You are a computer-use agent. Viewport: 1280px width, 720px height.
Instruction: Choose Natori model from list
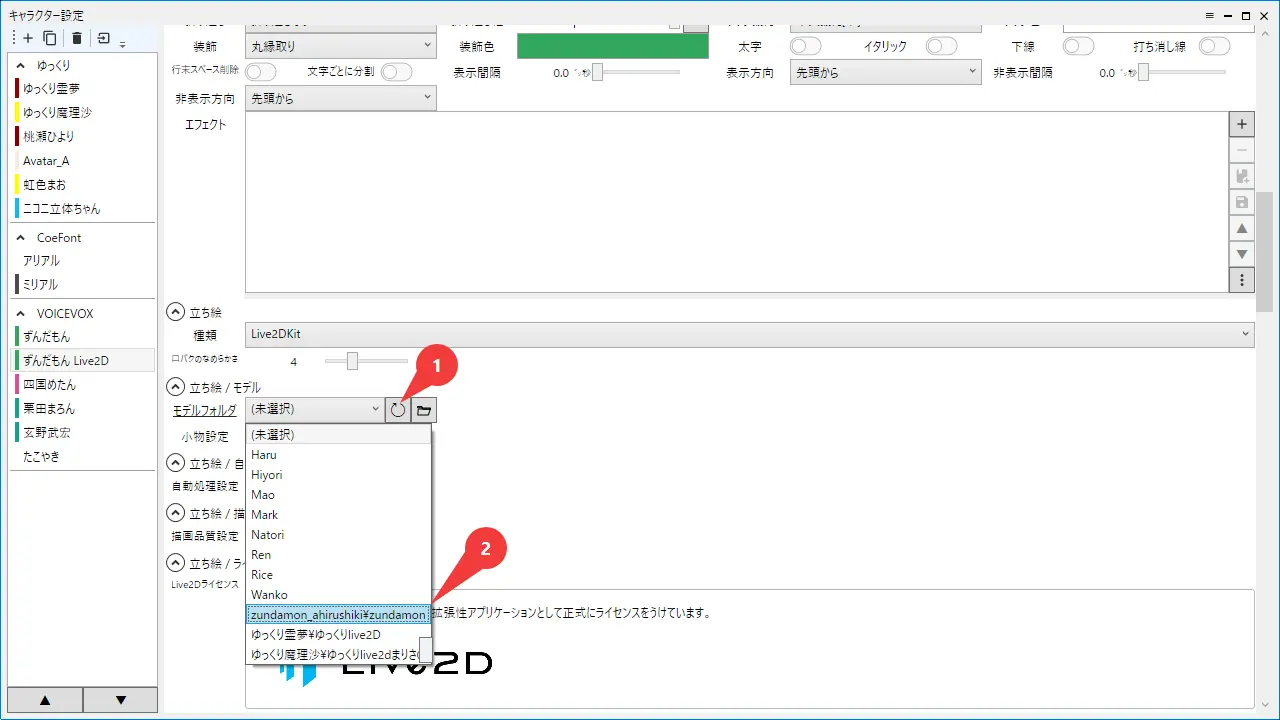[339, 535]
